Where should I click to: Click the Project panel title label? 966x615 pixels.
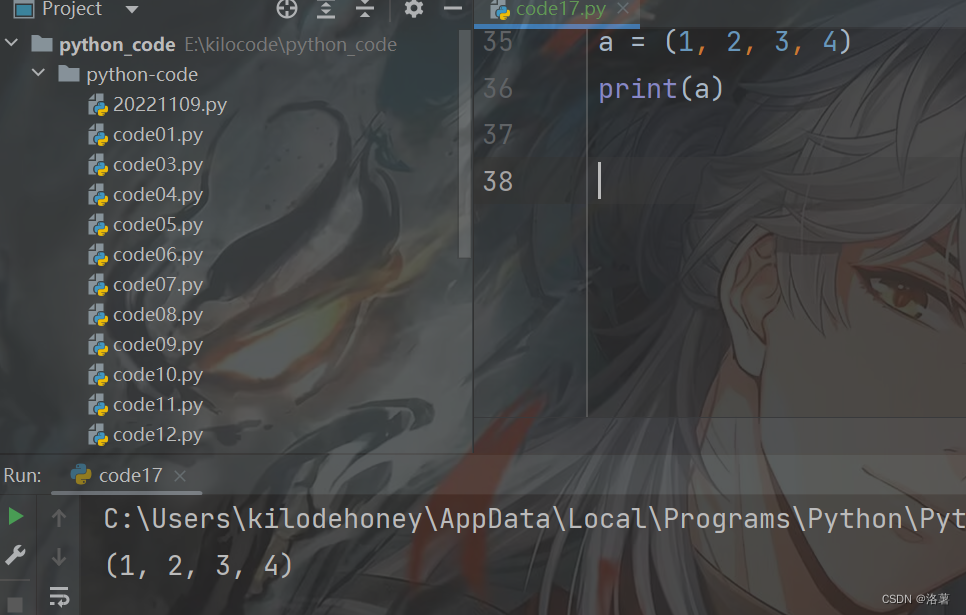pyautogui.click(x=71, y=9)
